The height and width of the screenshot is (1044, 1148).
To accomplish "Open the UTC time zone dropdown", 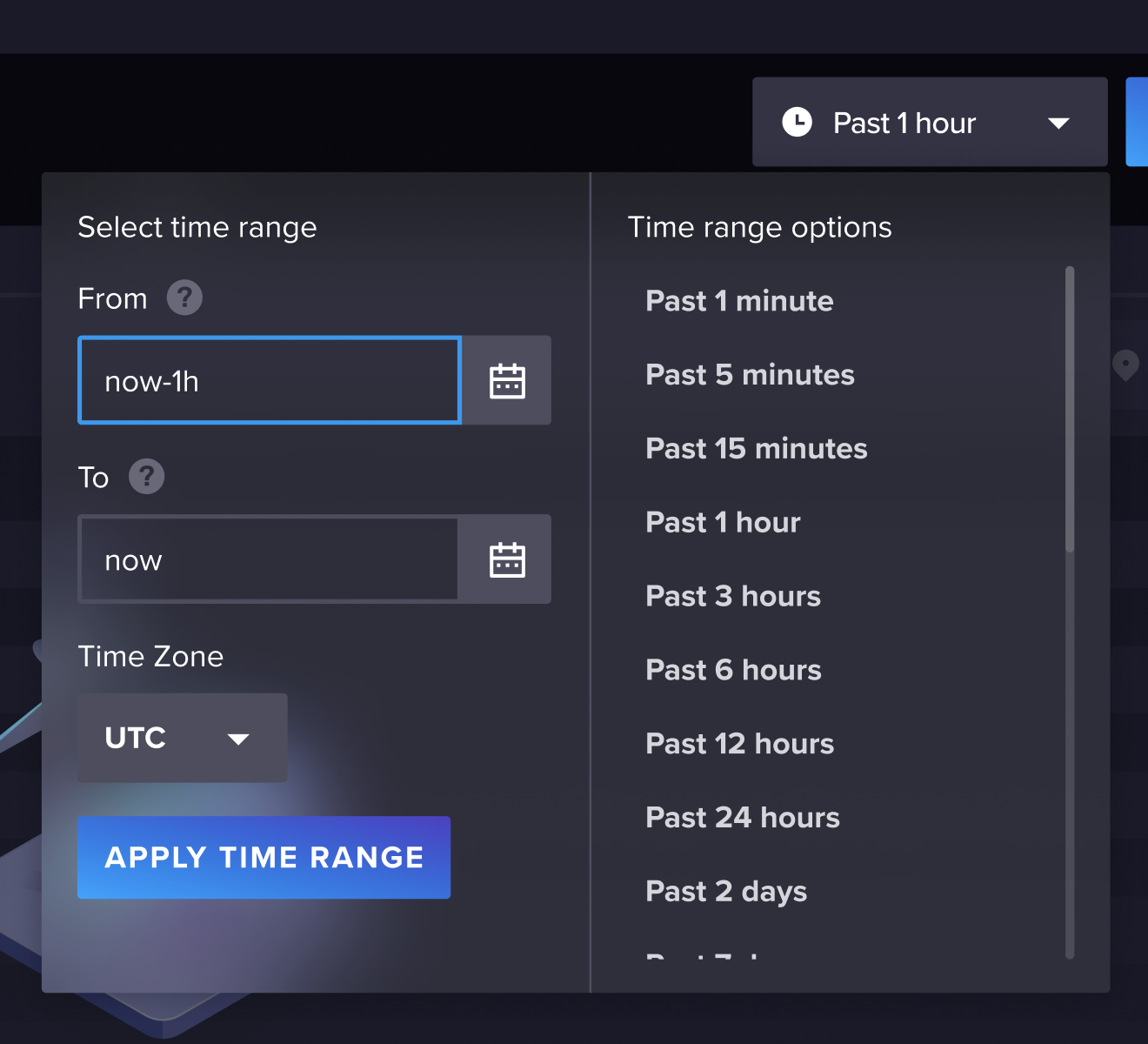I will coord(182,738).
